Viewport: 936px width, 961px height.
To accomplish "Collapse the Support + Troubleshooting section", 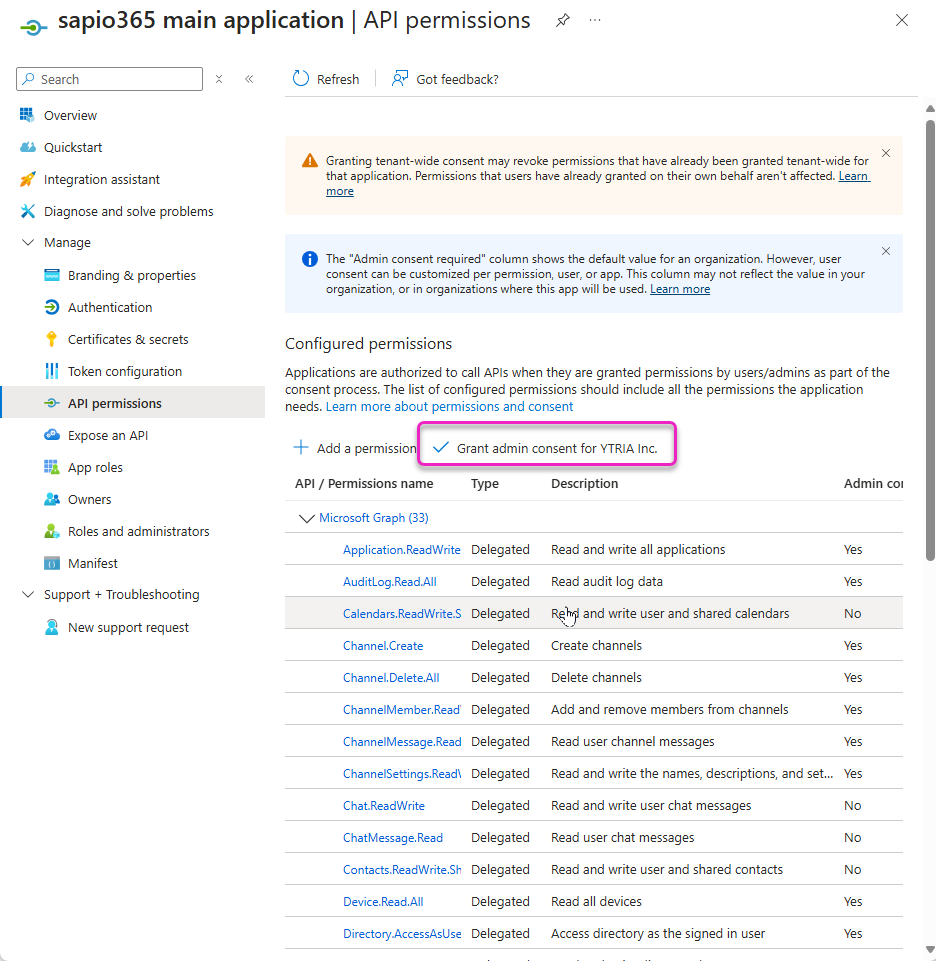I will click(28, 595).
